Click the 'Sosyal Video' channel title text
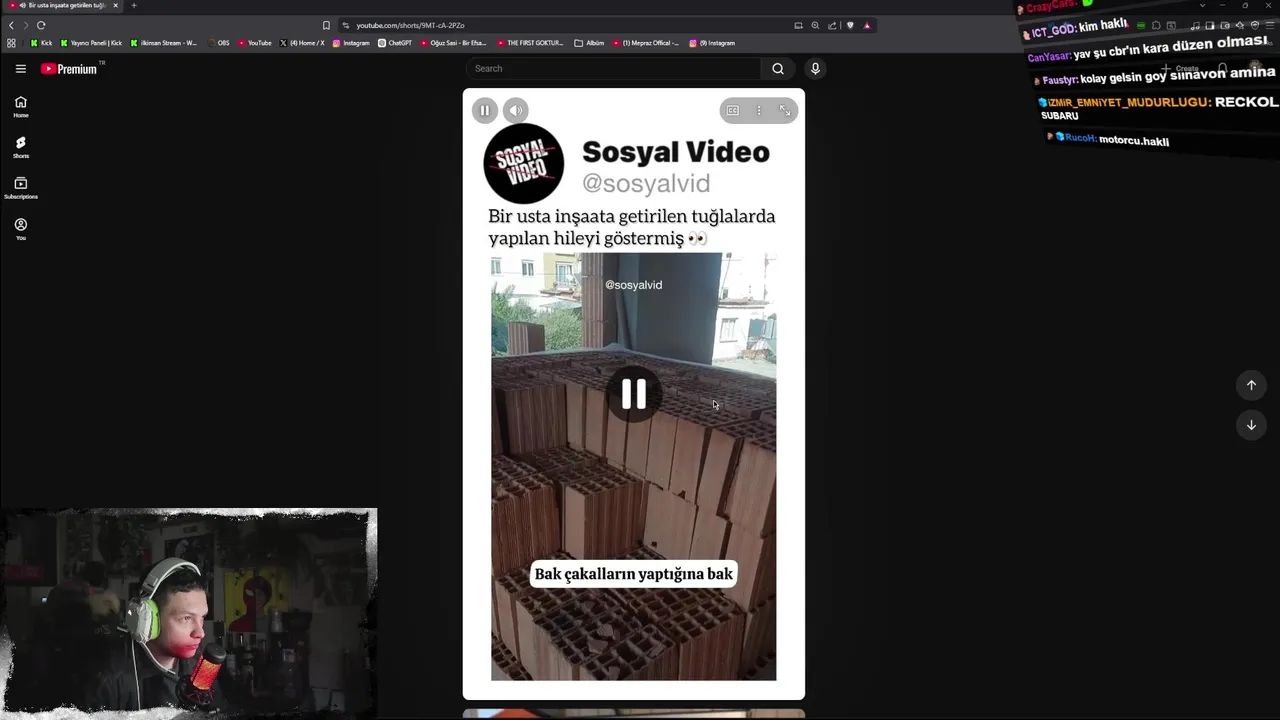Viewport: 1280px width, 720px height. click(676, 152)
